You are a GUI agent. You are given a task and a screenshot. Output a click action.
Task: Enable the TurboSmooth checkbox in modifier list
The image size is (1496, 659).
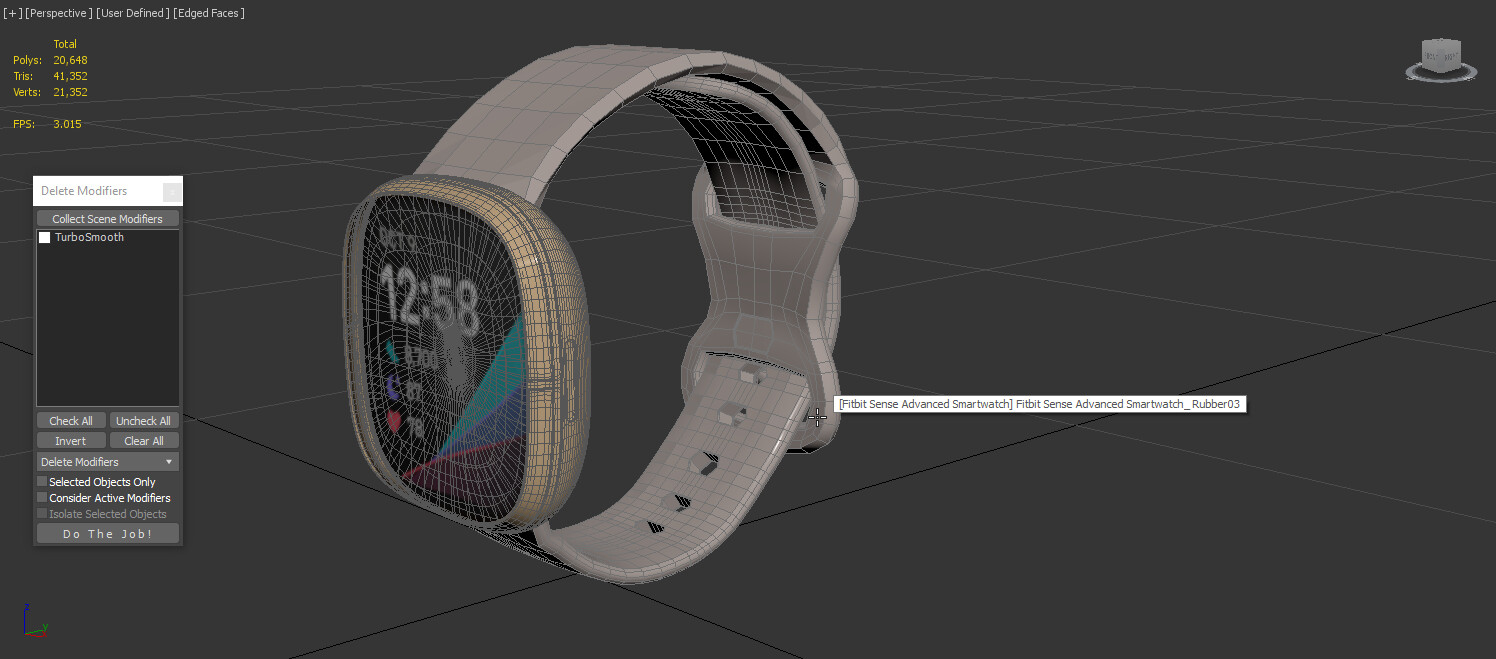point(44,237)
